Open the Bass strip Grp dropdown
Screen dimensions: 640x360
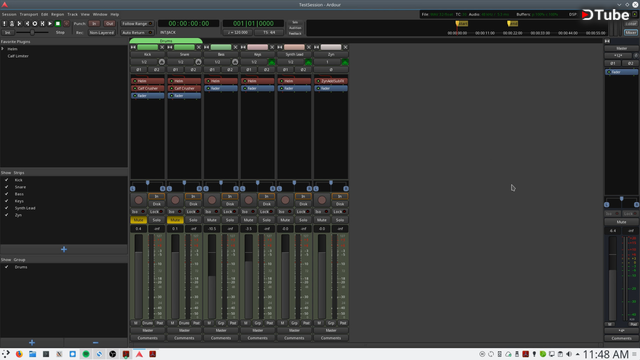221,323
